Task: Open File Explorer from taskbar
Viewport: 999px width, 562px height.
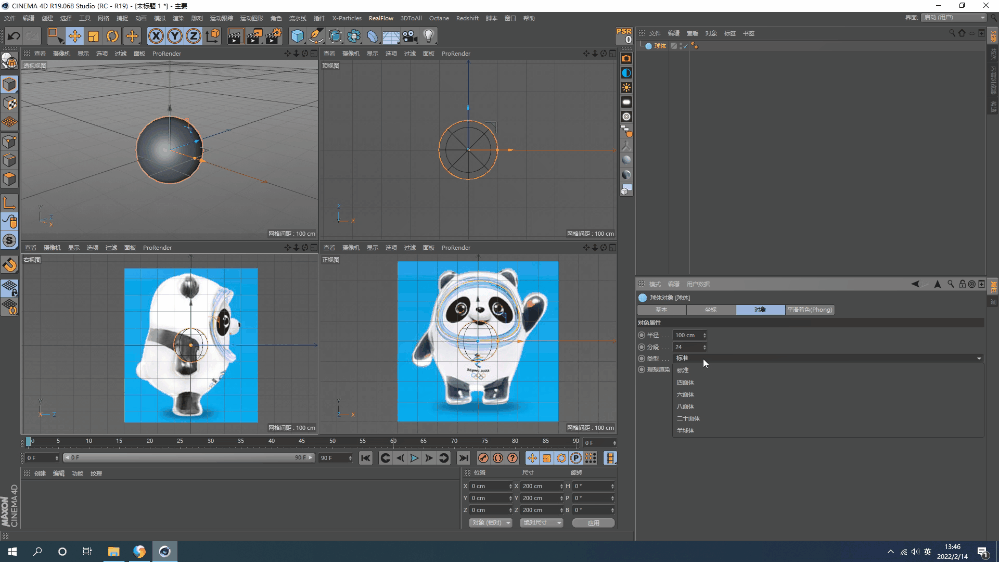Action: pyautogui.click(x=113, y=551)
